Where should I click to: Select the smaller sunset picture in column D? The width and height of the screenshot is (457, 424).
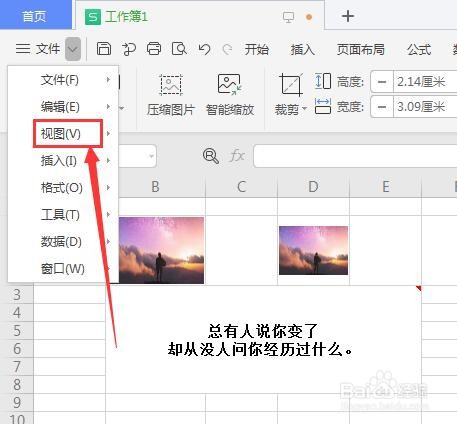click(313, 250)
